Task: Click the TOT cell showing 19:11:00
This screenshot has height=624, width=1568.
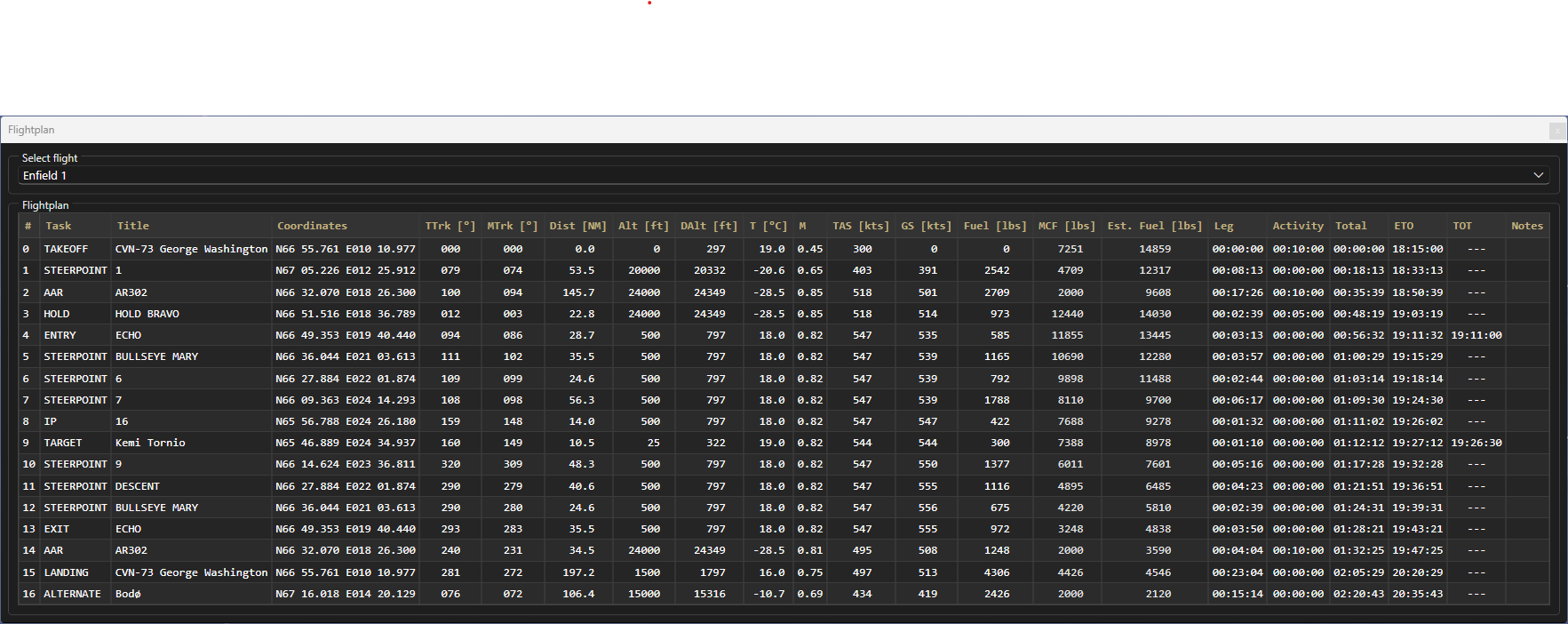Action: coord(1476,335)
